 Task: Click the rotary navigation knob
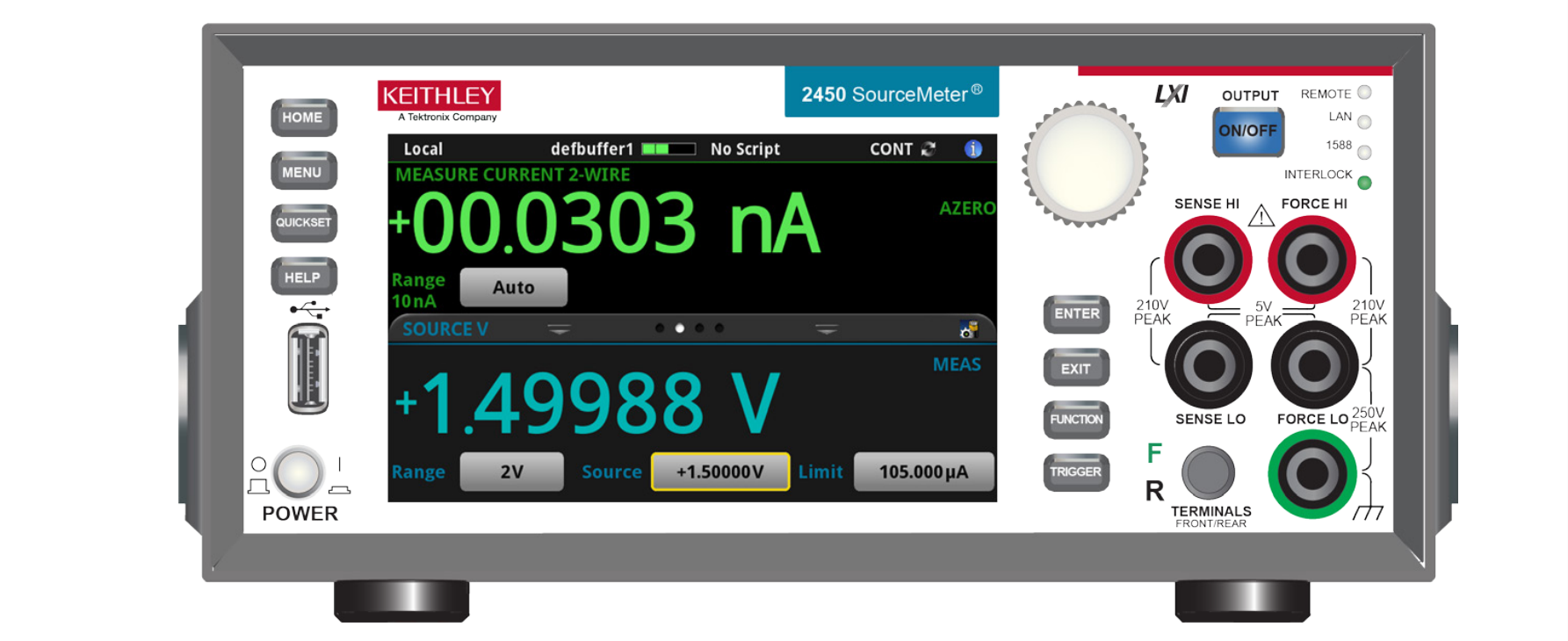(x=1084, y=163)
